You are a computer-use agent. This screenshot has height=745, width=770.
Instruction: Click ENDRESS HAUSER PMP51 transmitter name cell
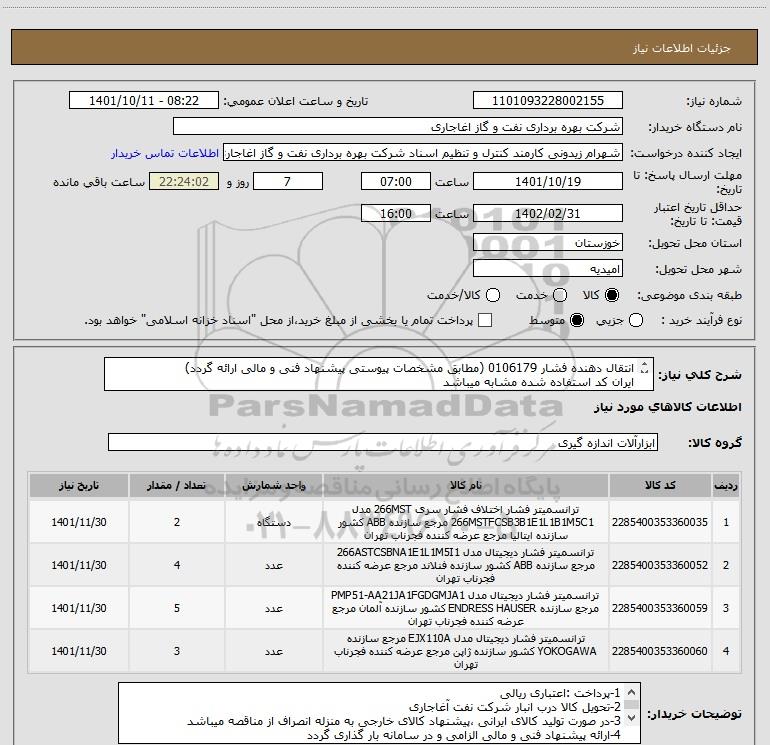click(466, 608)
